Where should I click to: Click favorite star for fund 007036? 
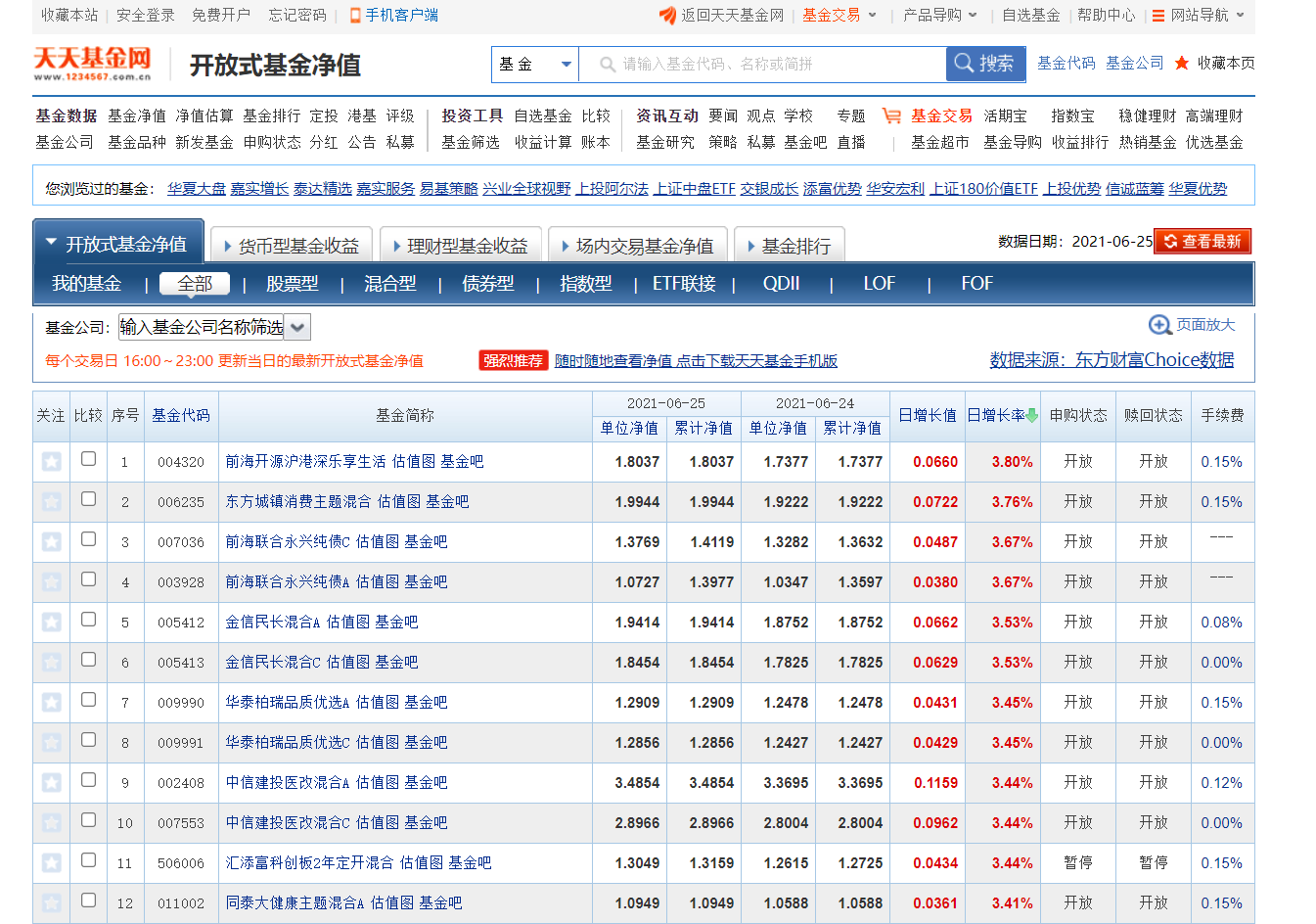[52, 542]
